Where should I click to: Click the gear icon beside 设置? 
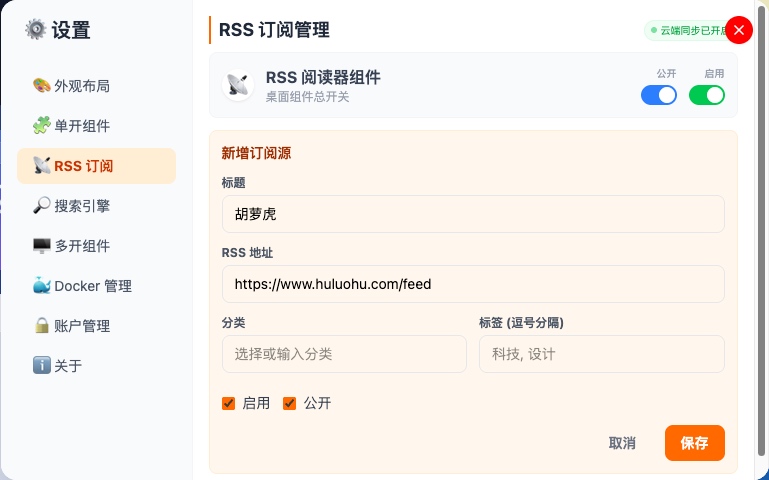click(36, 29)
